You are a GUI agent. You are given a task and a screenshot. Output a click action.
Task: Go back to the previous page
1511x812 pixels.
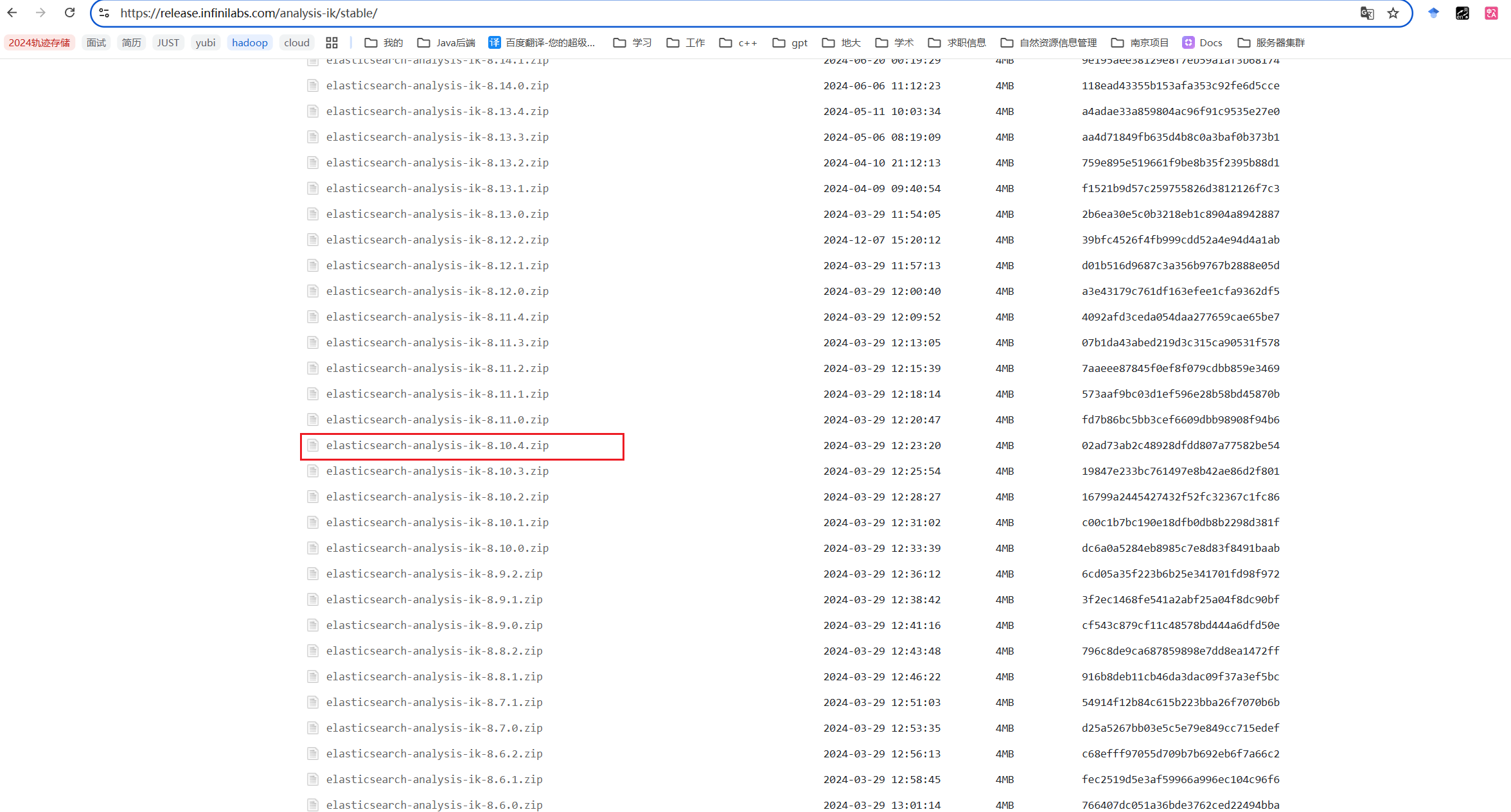tap(12, 13)
